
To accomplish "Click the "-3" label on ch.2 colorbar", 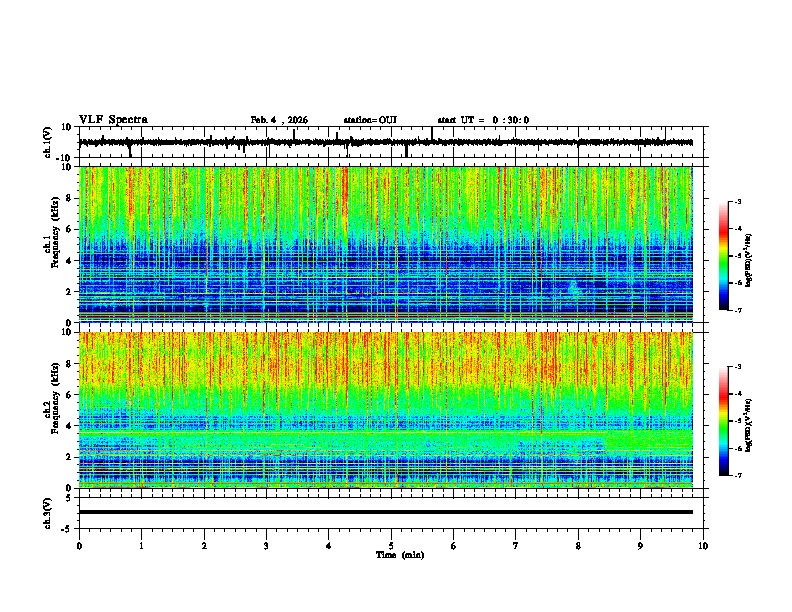I will [738, 367].
